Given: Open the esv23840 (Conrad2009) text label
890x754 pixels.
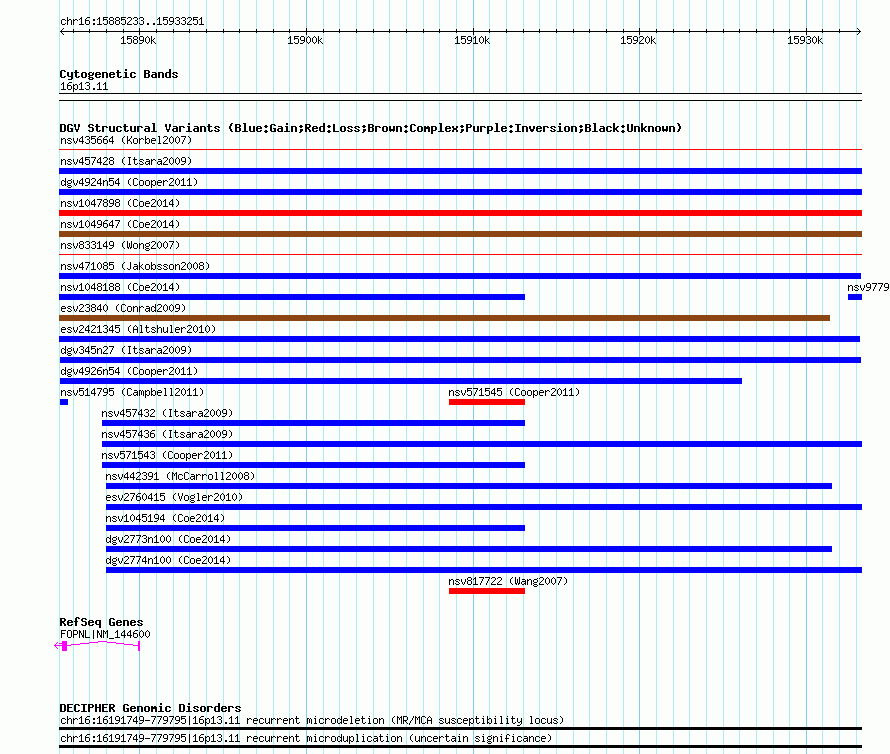Looking at the screenshot, I should point(123,308).
